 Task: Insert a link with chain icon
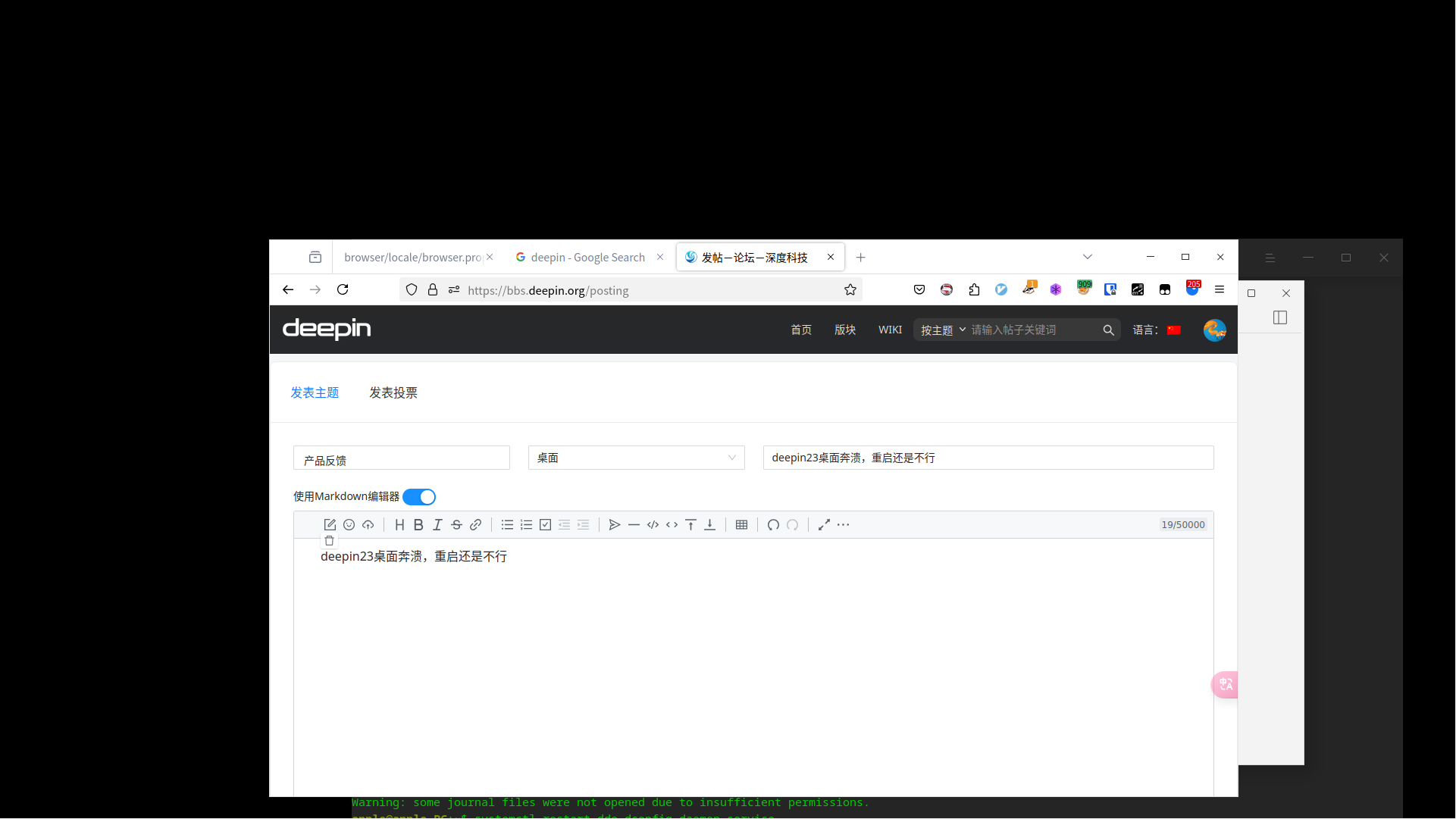click(476, 525)
